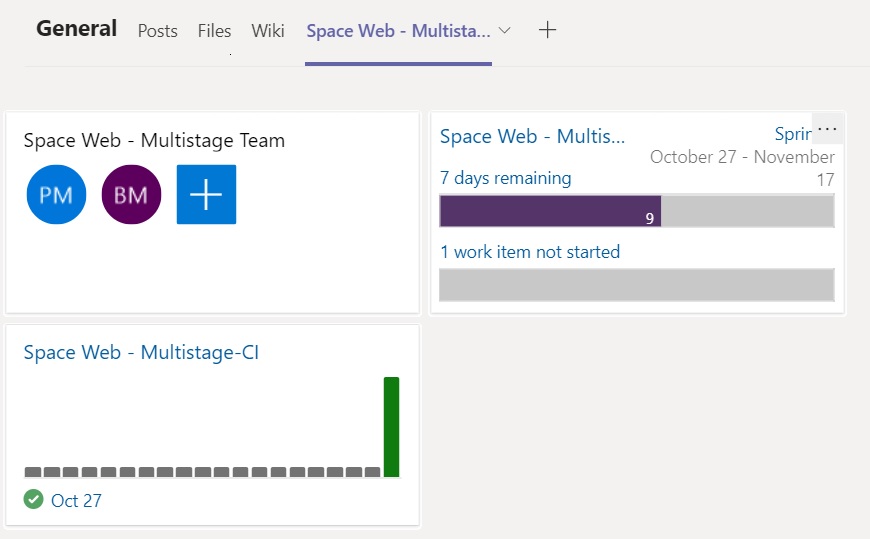870x539 pixels.
Task: Click the purple sprint burndown progress bar
Action: point(550,211)
